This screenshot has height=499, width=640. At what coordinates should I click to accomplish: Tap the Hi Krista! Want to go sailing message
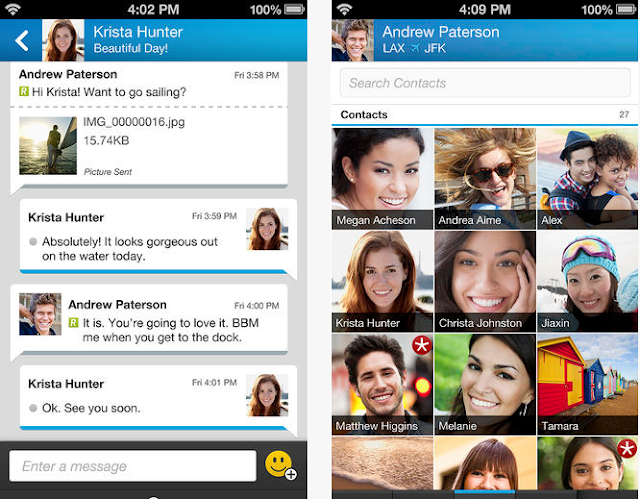tap(109, 92)
